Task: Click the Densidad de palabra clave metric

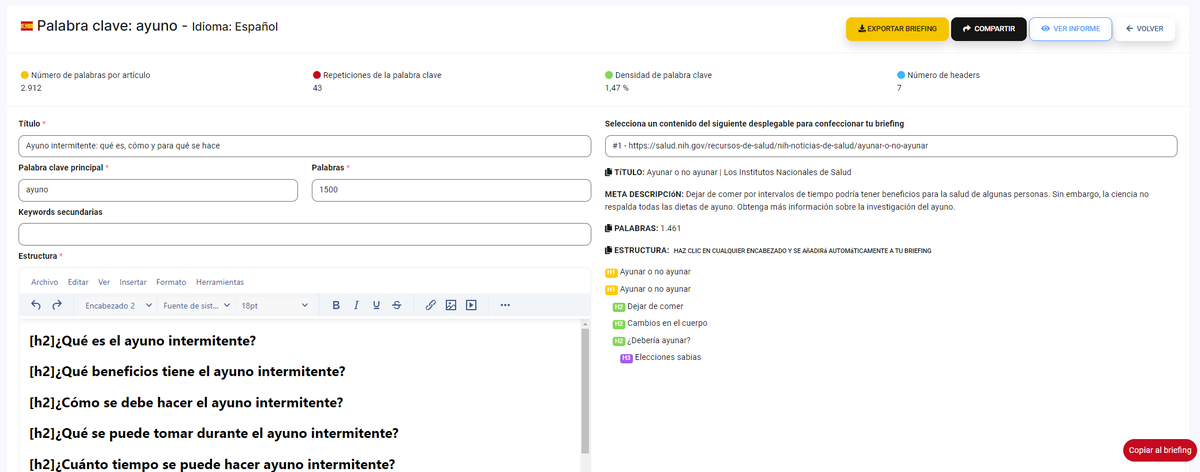Action: 659,81
